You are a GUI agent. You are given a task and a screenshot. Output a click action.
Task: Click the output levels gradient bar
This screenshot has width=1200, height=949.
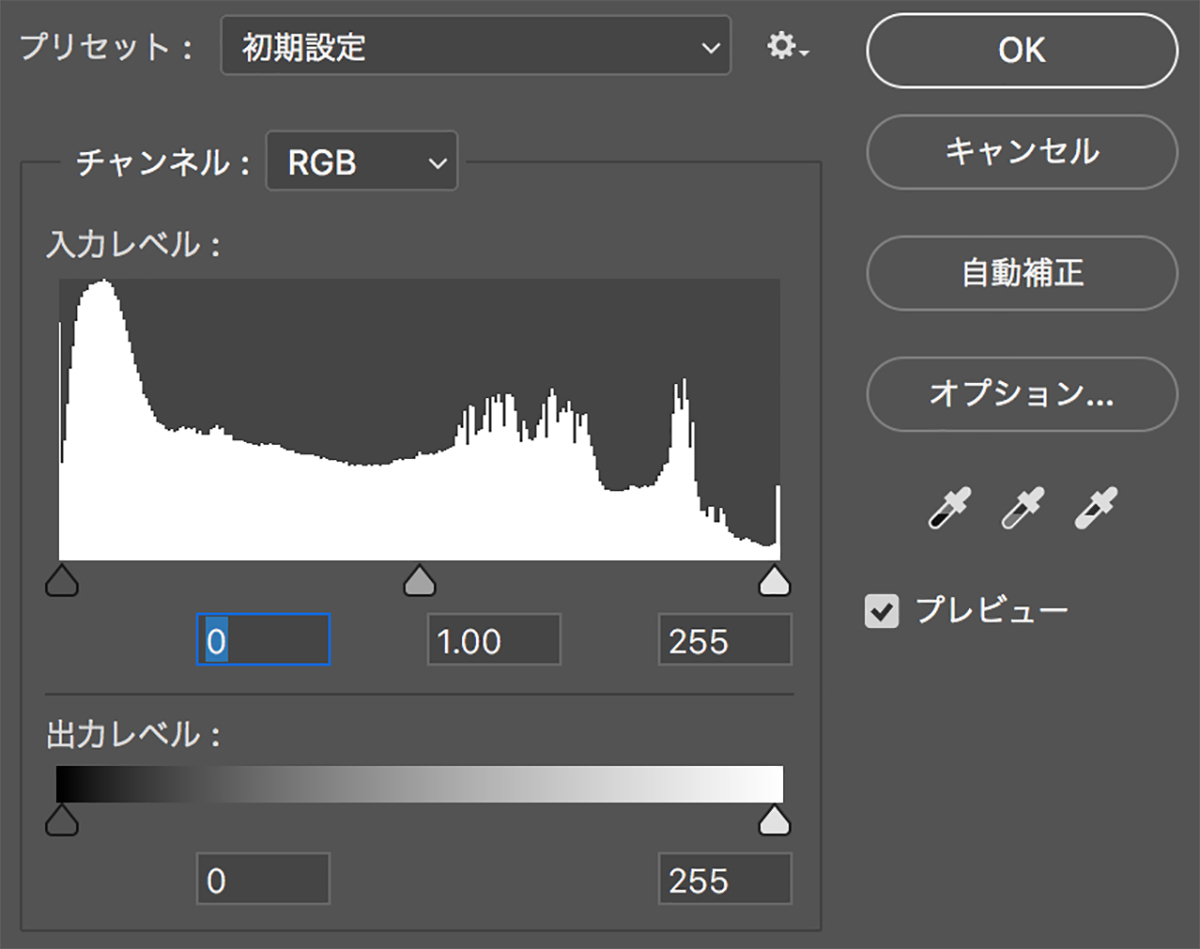pos(420,784)
